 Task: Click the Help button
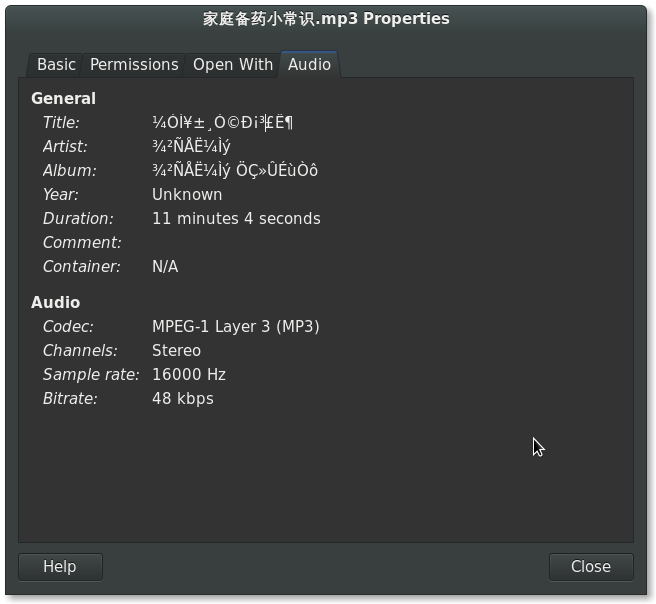coord(60,567)
